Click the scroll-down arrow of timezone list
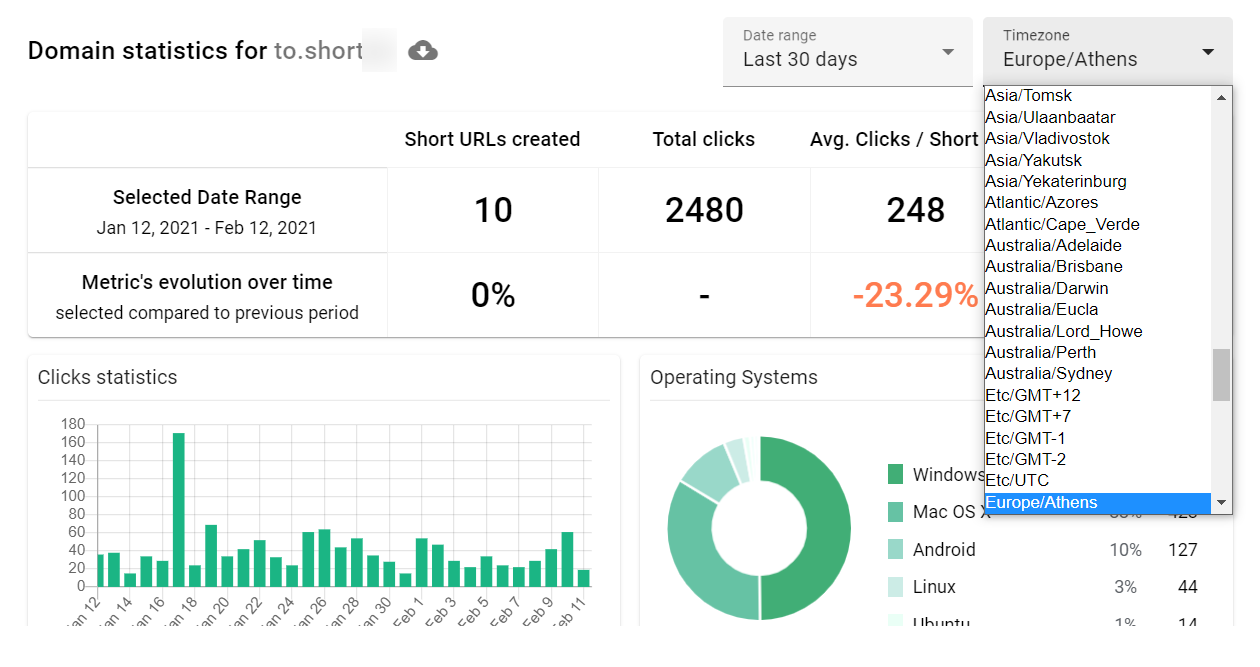1260x667 pixels. tap(1221, 503)
